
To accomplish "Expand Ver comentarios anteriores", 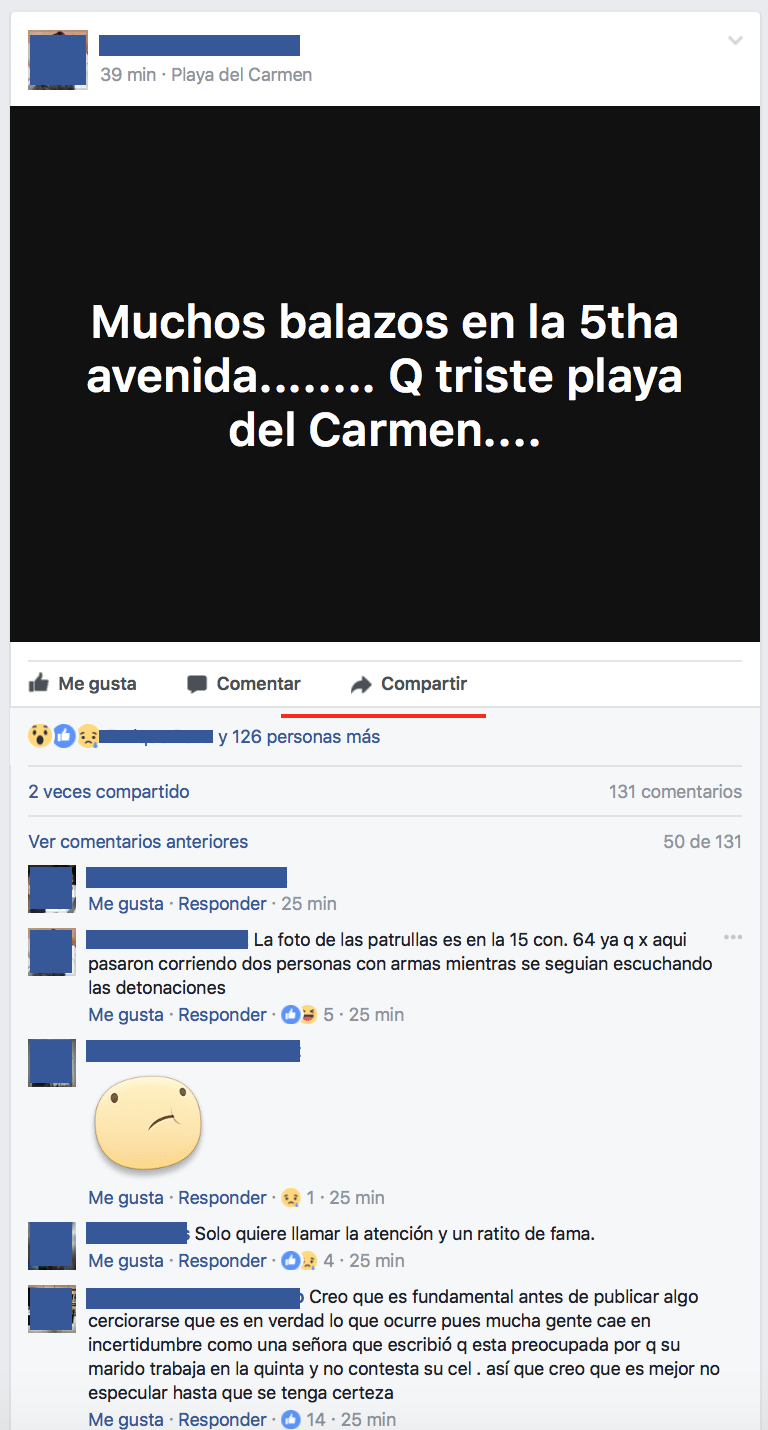I will click(138, 842).
